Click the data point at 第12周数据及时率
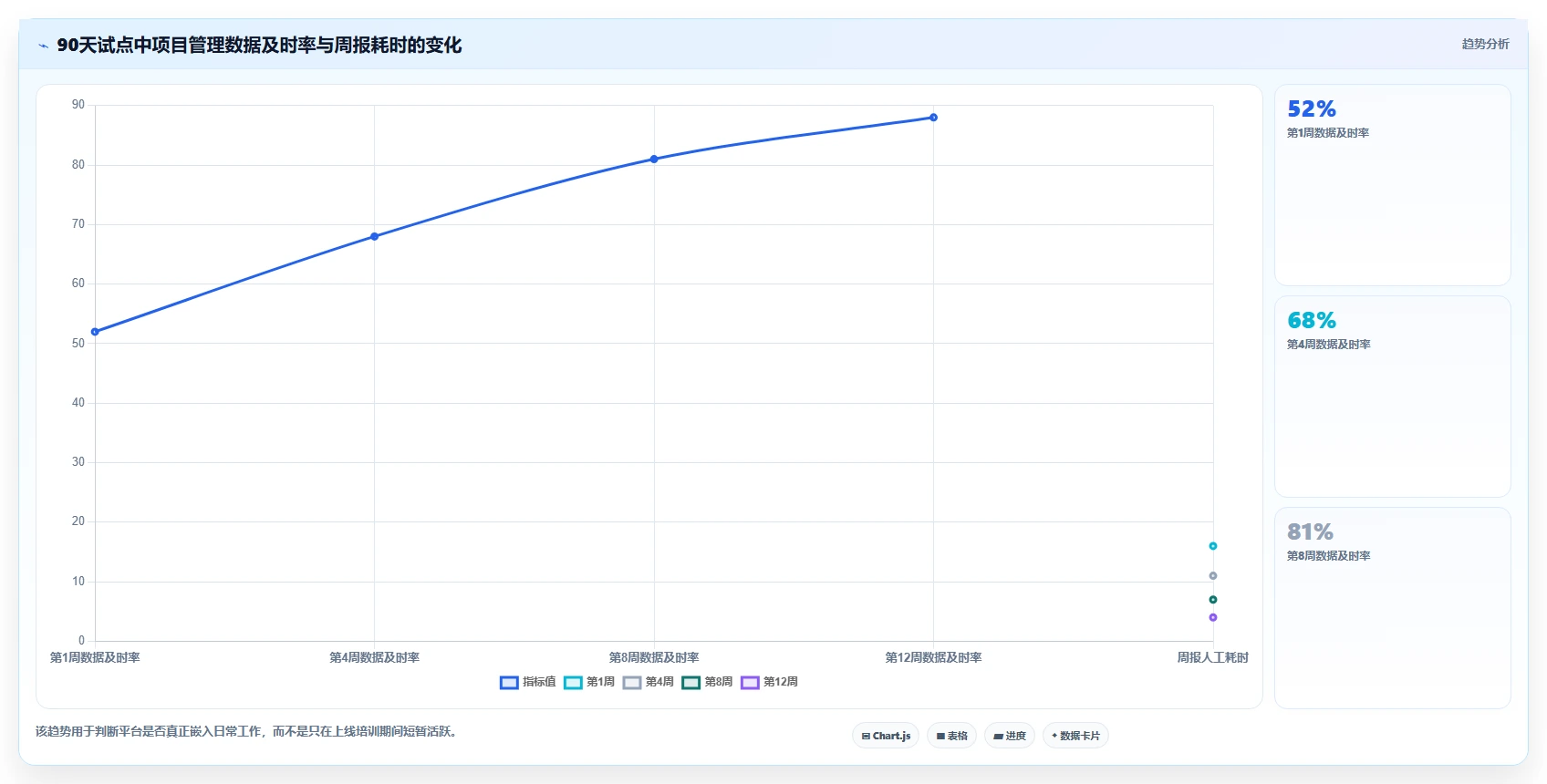 pyautogui.click(x=933, y=117)
